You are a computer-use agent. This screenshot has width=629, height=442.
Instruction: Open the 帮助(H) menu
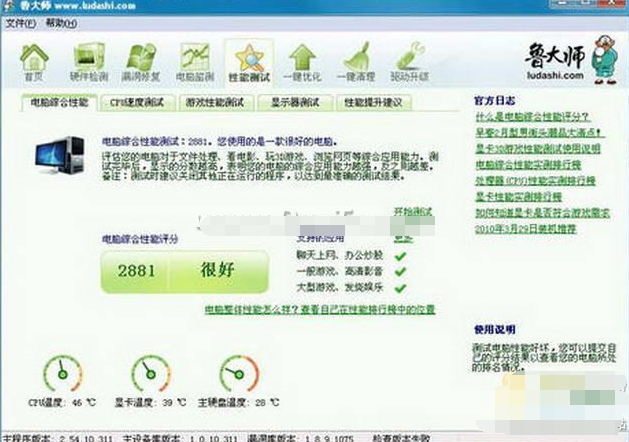tap(61, 23)
